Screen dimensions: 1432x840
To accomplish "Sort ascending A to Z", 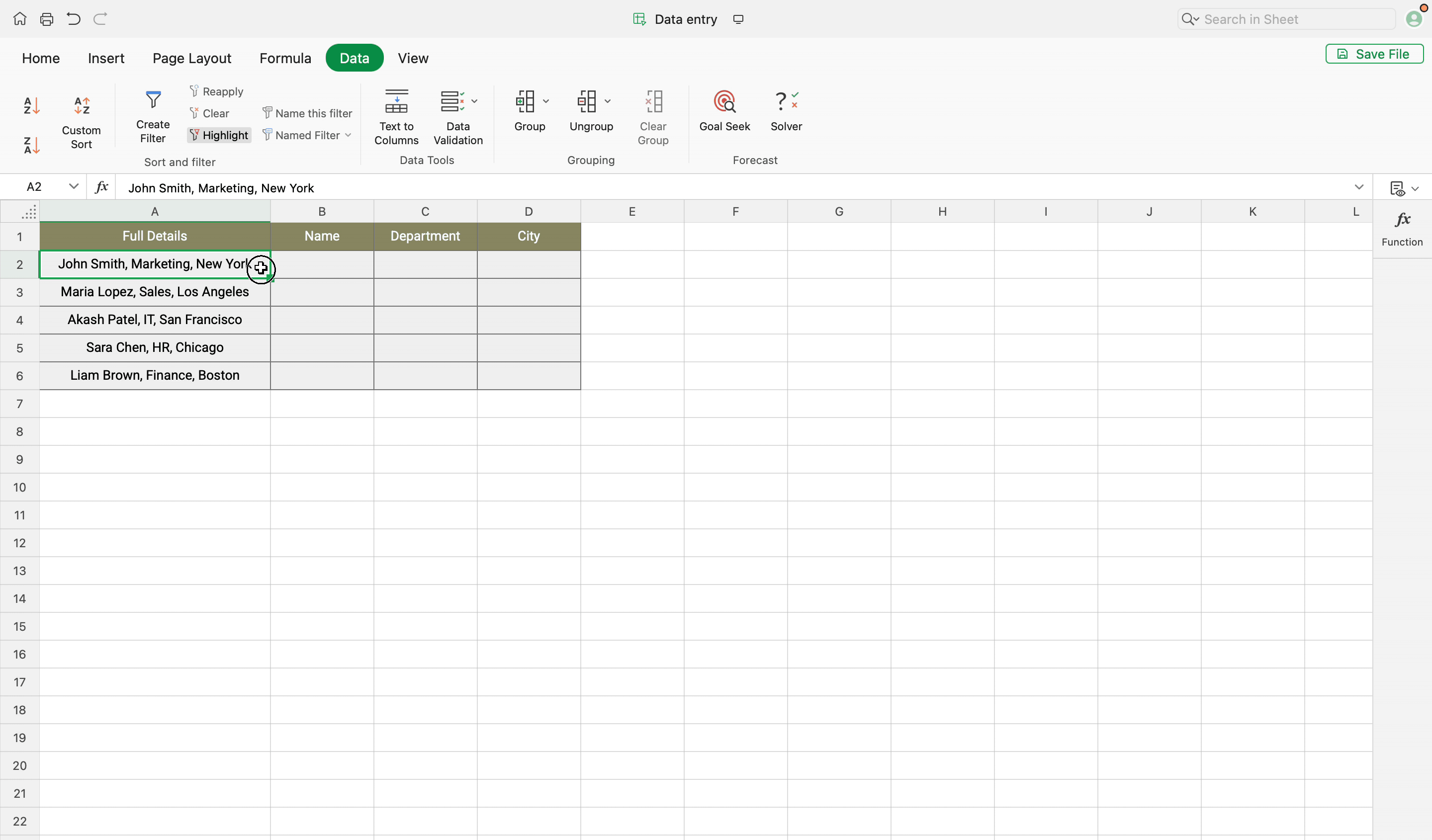I will coord(31,106).
